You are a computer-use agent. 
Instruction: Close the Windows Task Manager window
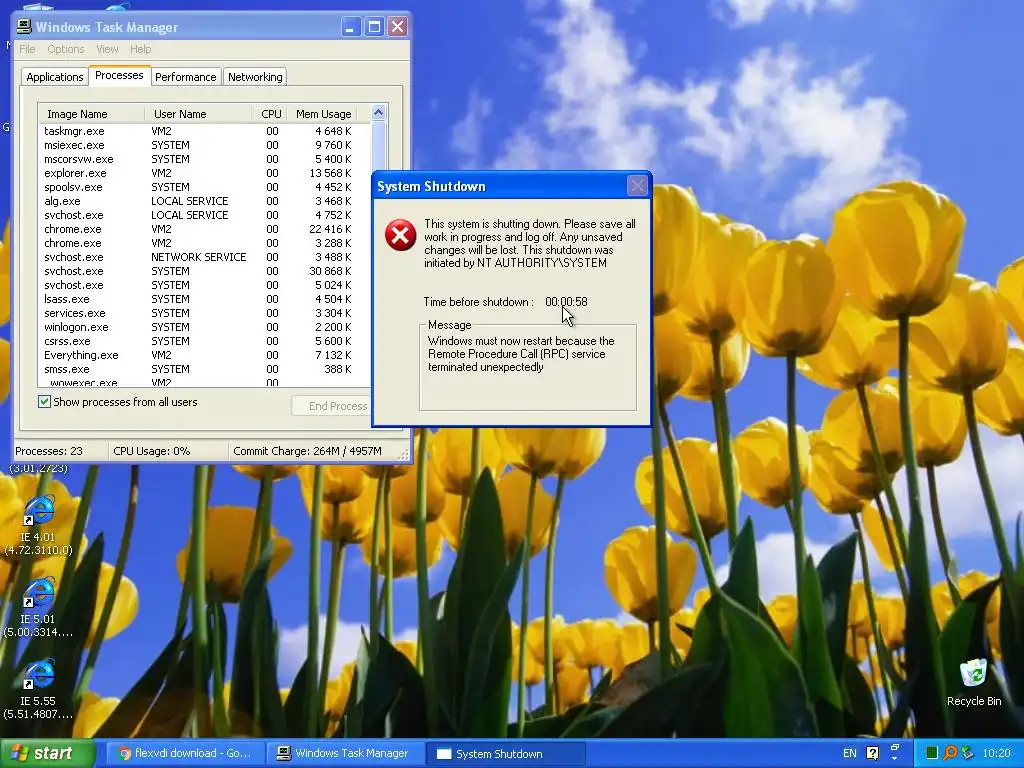coord(398,27)
